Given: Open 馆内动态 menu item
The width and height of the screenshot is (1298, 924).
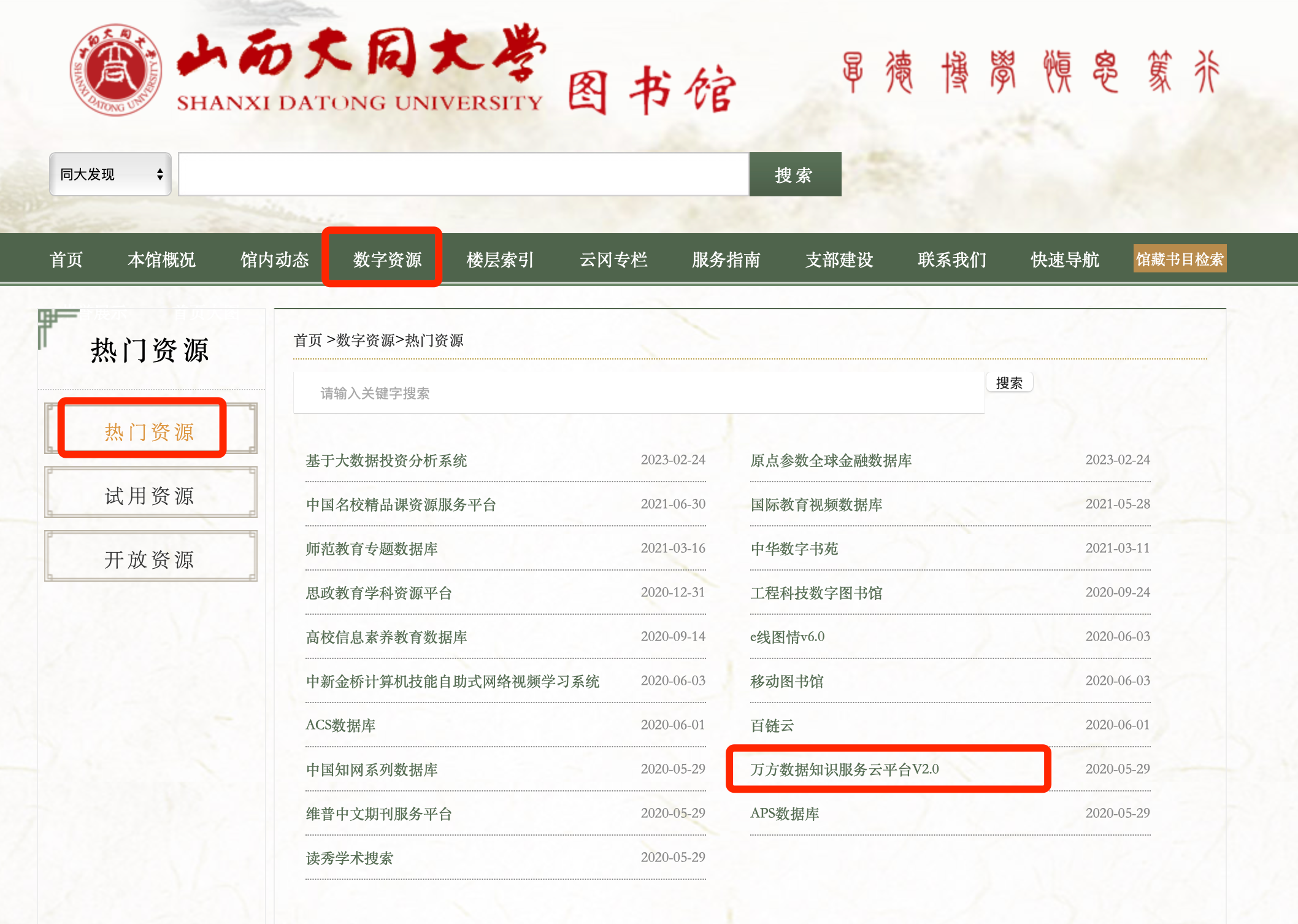Looking at the screenshot, I should point(275,260).
